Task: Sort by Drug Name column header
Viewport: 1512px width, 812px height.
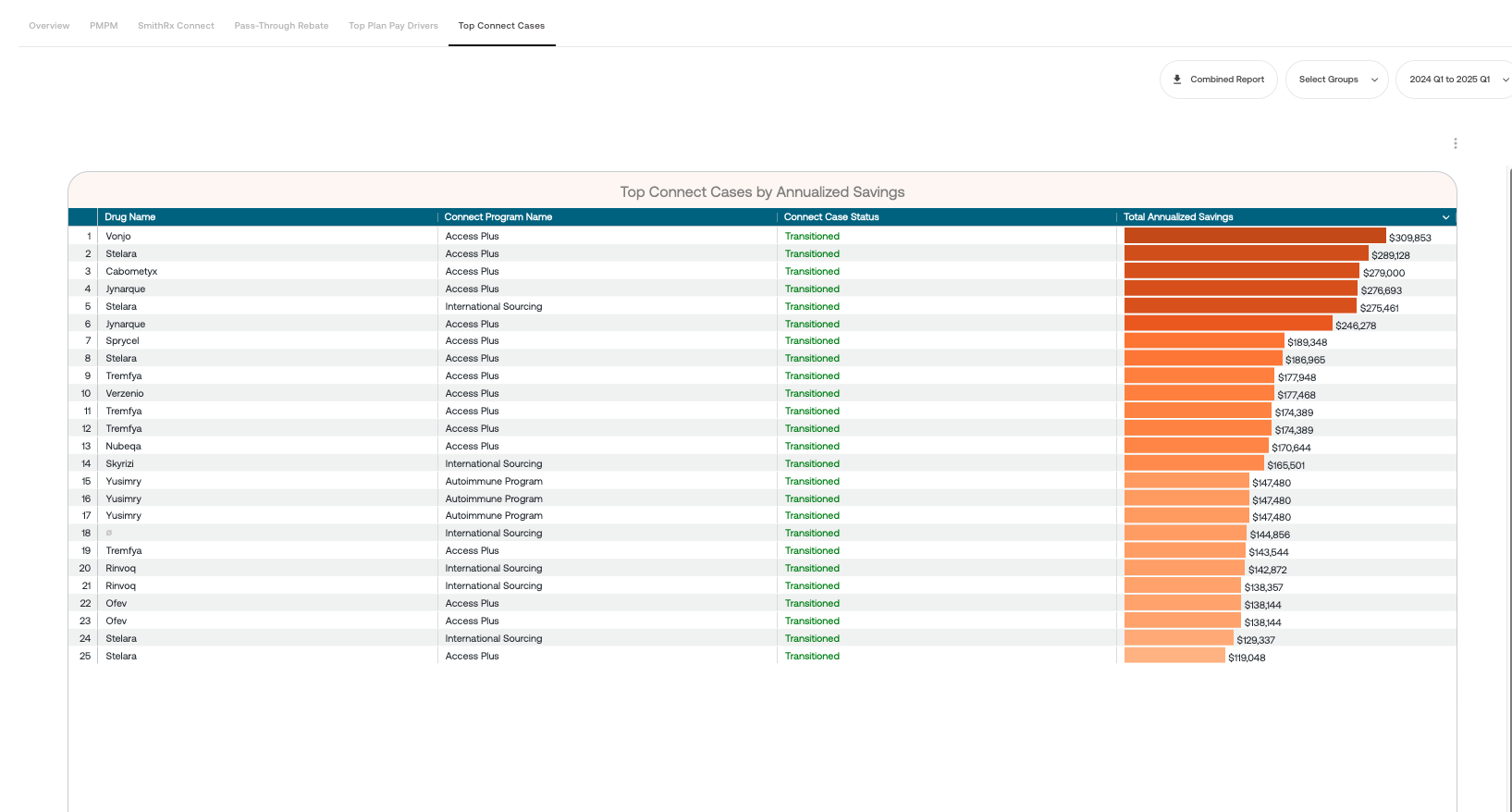Action: click(x=130, y=217)
